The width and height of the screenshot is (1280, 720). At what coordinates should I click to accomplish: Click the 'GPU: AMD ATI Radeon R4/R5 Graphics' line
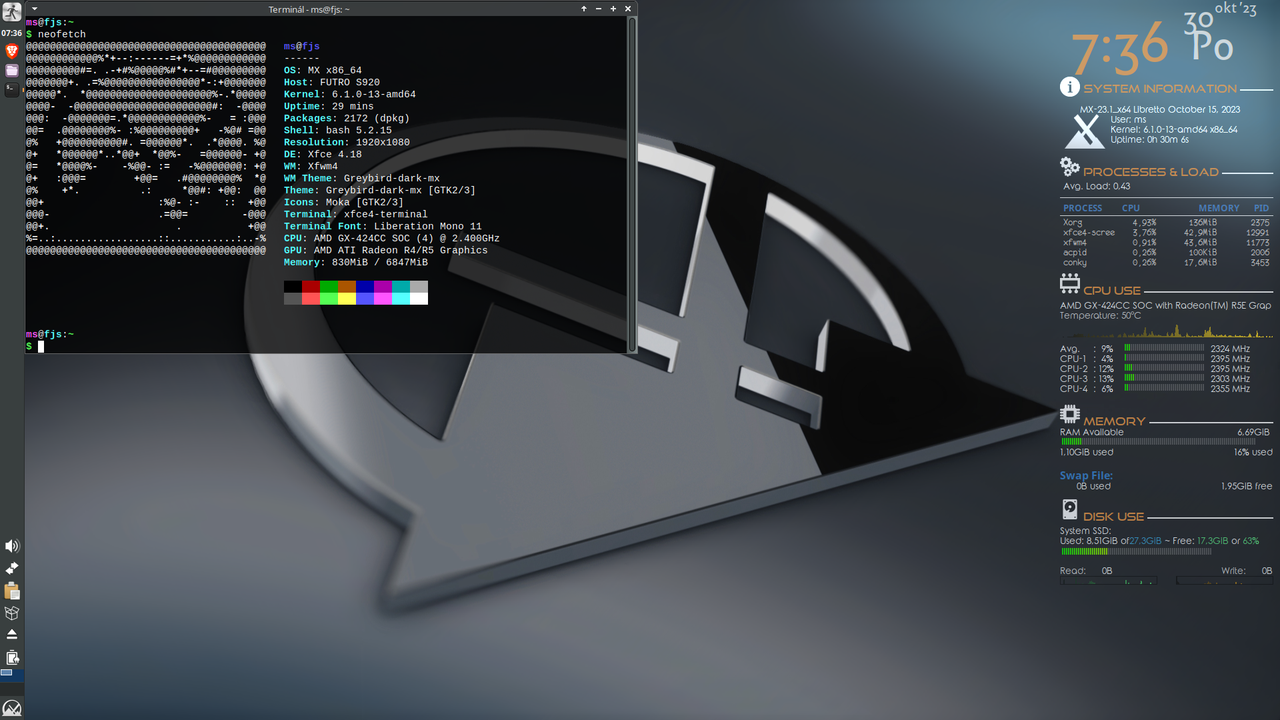[x=386, y=250]
